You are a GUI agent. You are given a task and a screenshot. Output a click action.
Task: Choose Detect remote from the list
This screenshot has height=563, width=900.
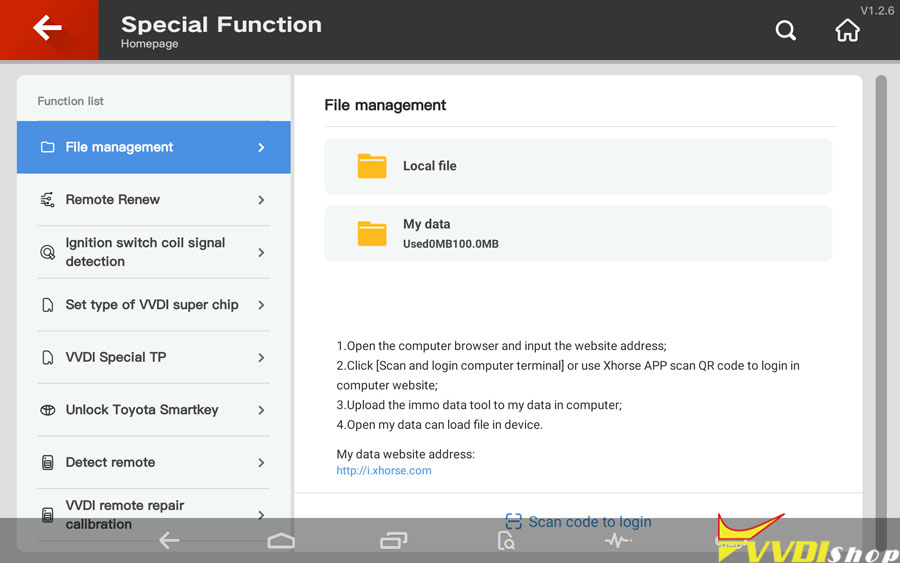(x=110, y=462)
